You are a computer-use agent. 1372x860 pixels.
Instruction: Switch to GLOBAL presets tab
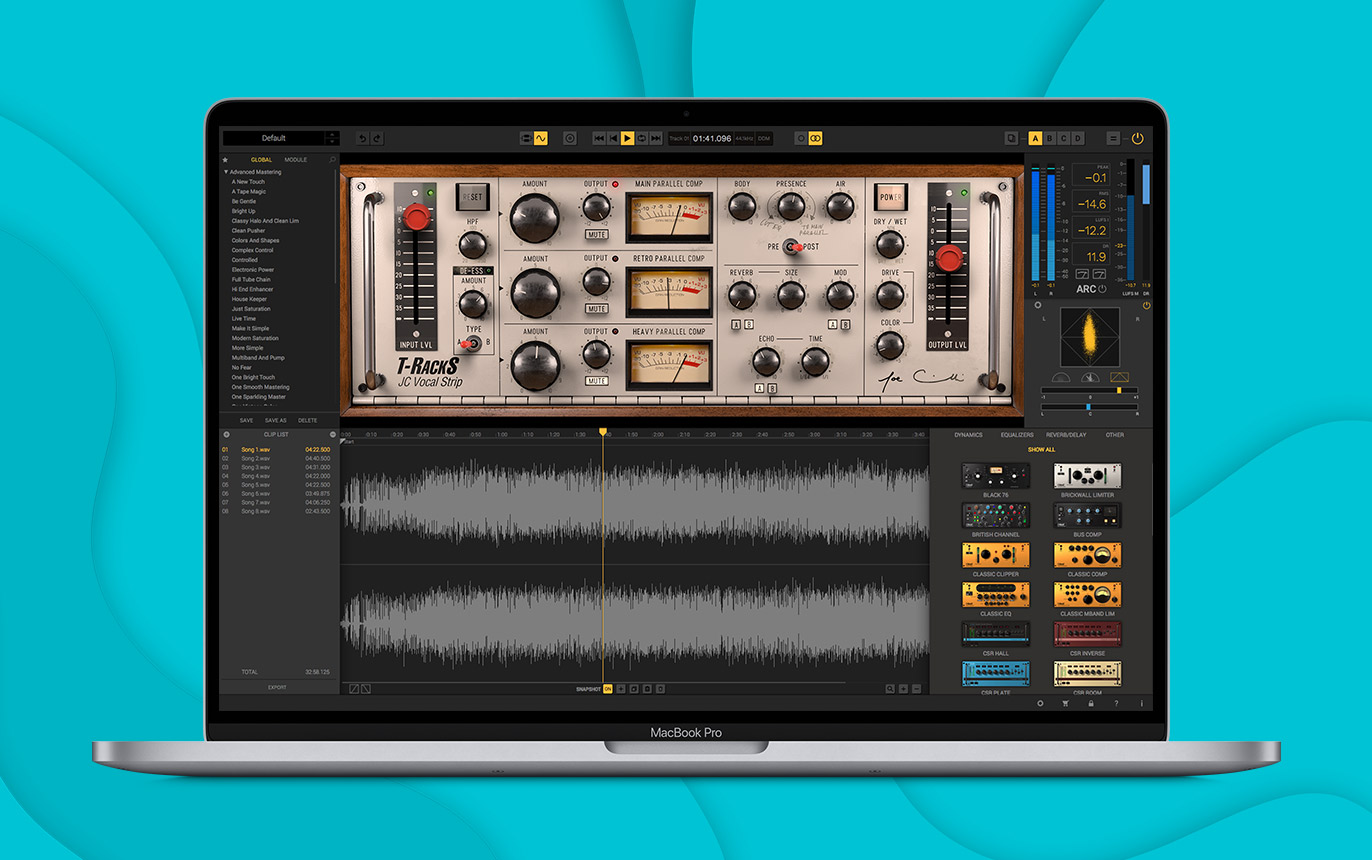[x=261, y=160]
